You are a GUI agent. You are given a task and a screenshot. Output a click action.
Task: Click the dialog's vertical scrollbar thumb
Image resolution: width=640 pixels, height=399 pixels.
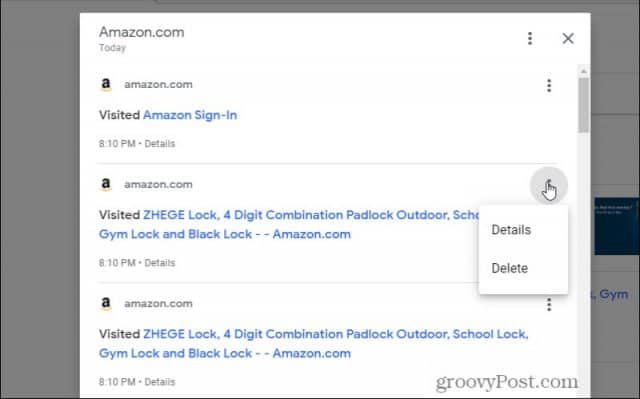coord(584,105)
